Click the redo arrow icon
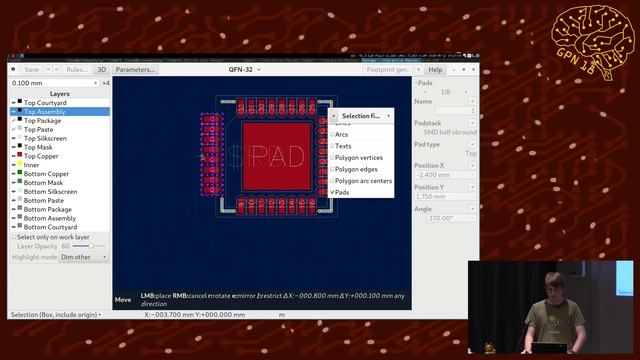Screen dimensions: 640x360 click(x=57, y=69)
